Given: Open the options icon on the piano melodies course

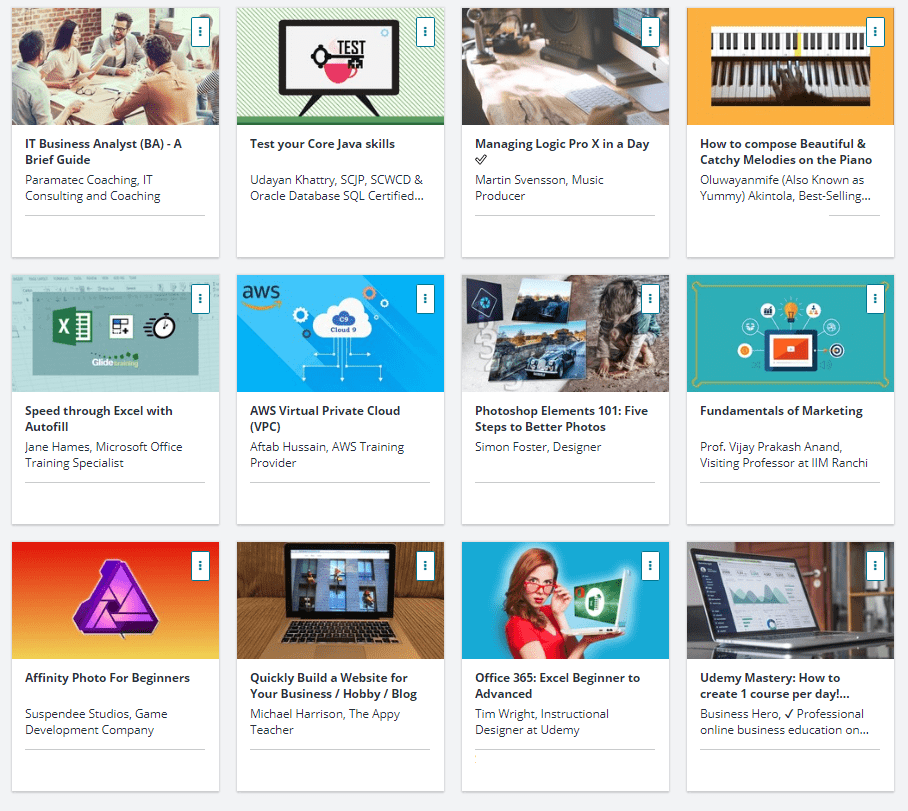Looking at the screenshot, I should click(875, 31).
